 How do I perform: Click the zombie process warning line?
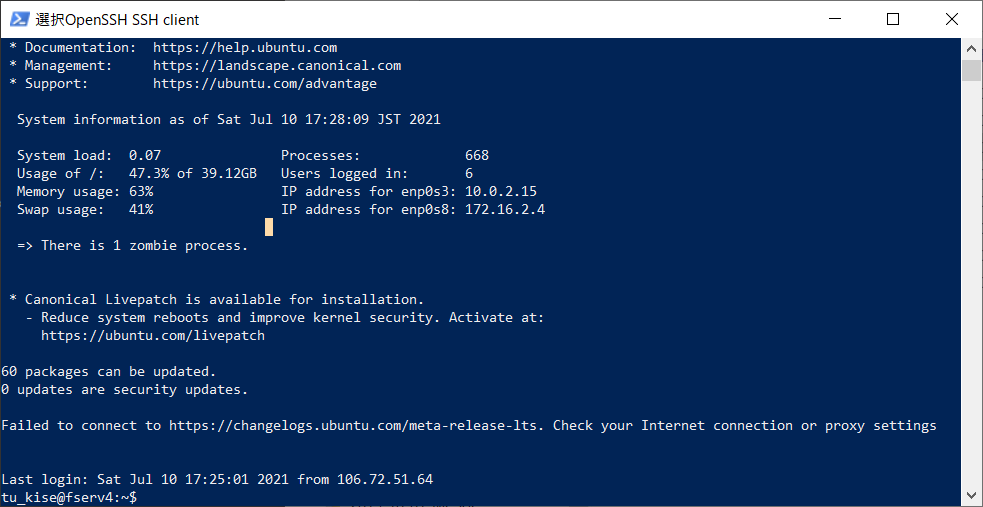point(133,246)
